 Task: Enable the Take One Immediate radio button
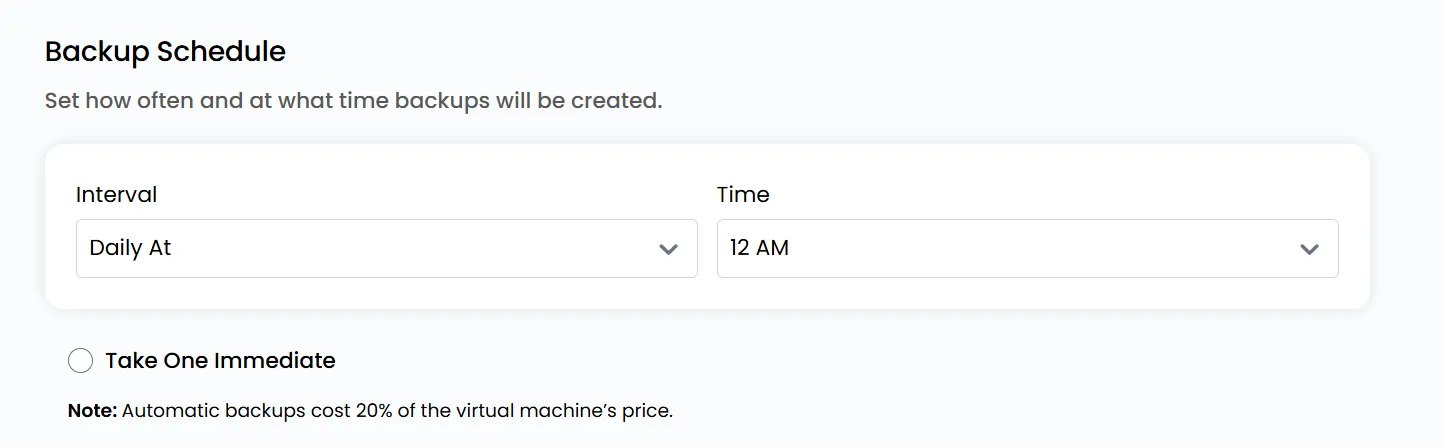(x=80, y=361)
